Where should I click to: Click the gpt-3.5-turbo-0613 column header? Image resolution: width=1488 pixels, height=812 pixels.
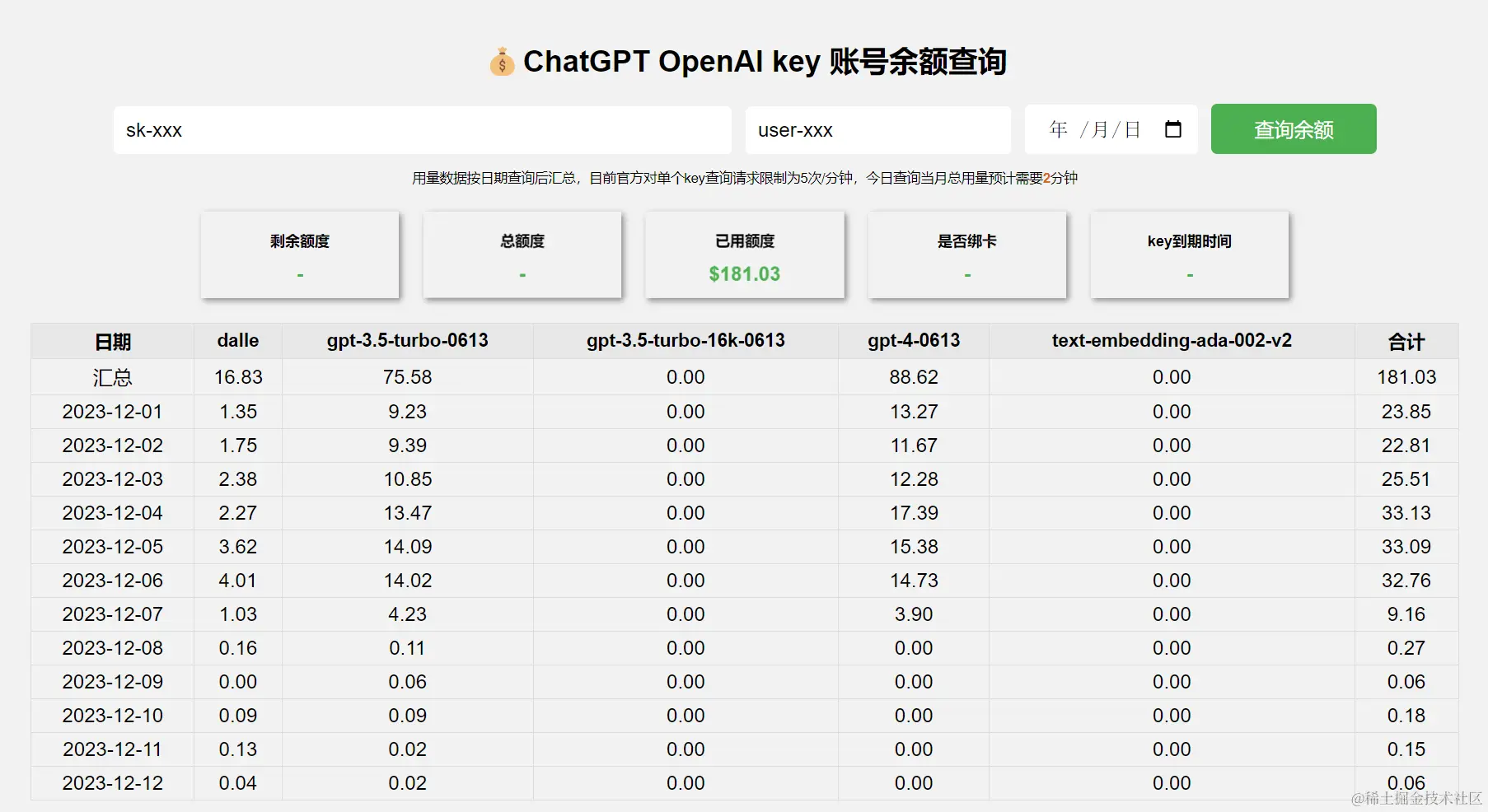pyautogui.click(x=408, y=341)
